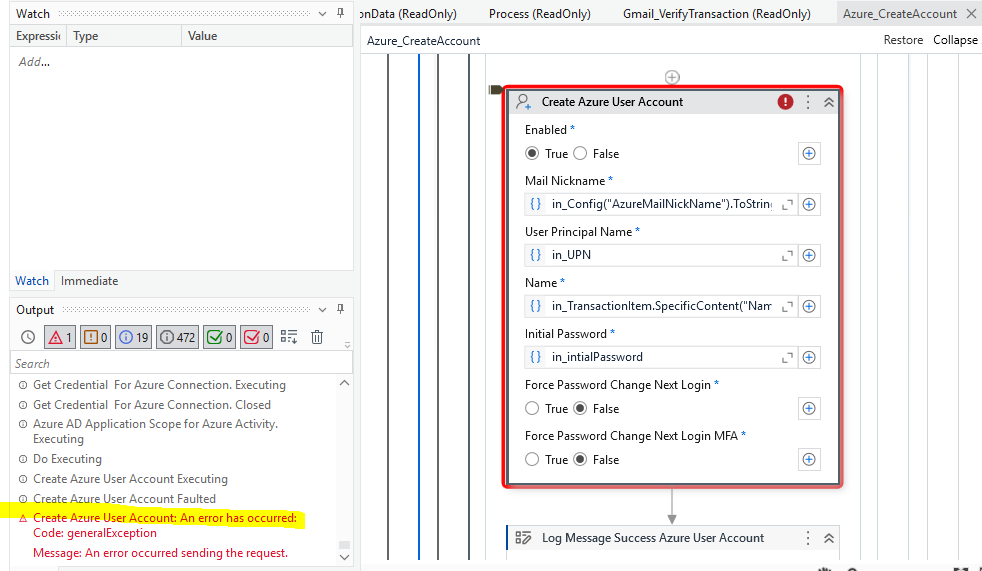Toggle the green test passed filter in Output
This screenshot has height=571, width=982.
(x=219, y=337)
